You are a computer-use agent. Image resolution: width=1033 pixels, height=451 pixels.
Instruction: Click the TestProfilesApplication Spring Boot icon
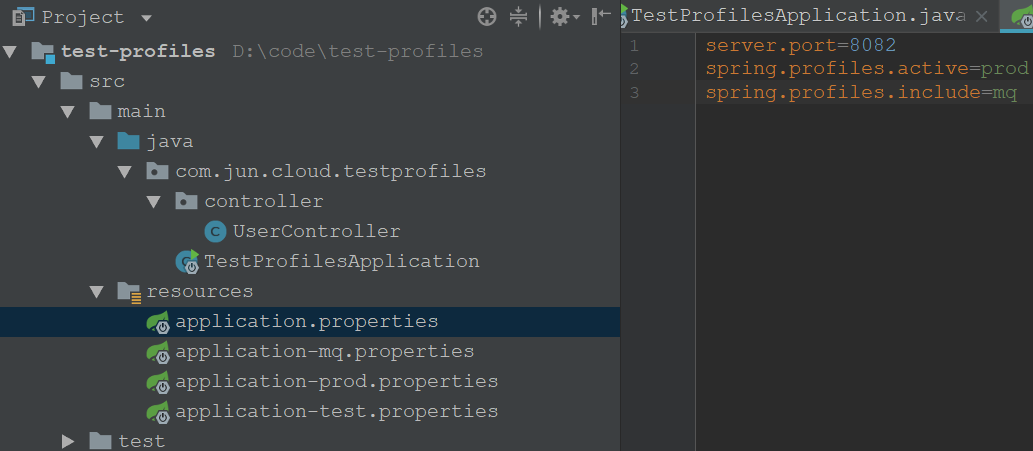point(187,261)
